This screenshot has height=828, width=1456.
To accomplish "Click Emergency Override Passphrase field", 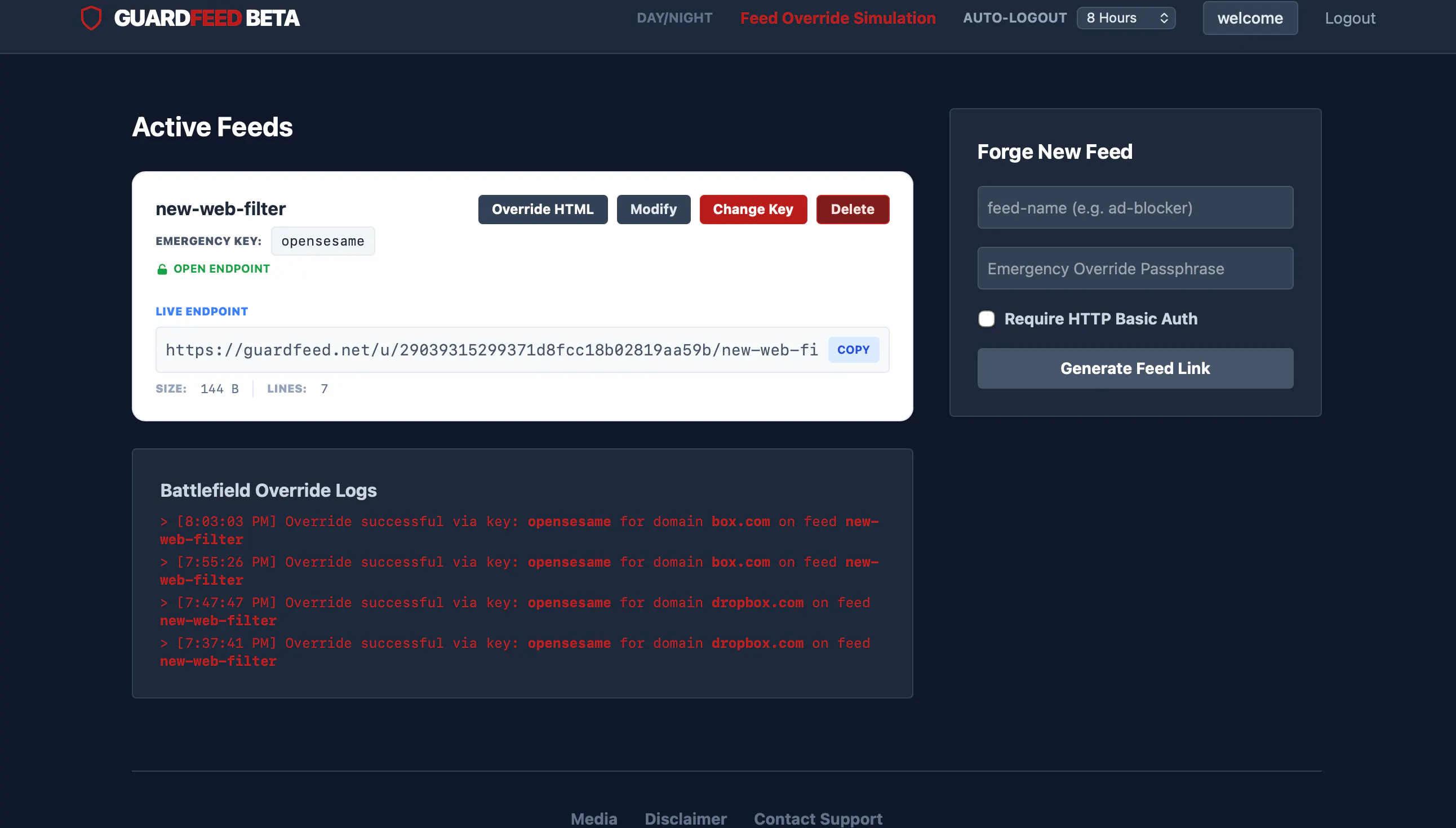I will pos(1135,269).
